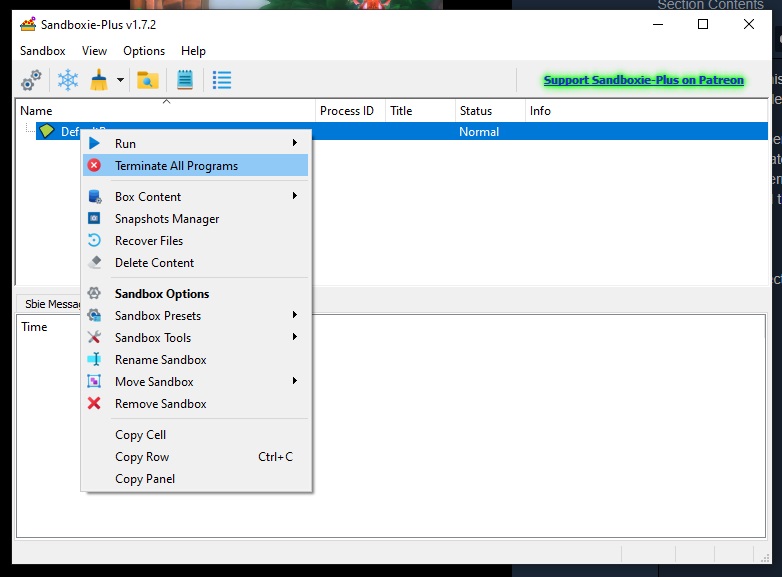Click the bullet list toolbar icon
The image size is (782, 577).
222,80
